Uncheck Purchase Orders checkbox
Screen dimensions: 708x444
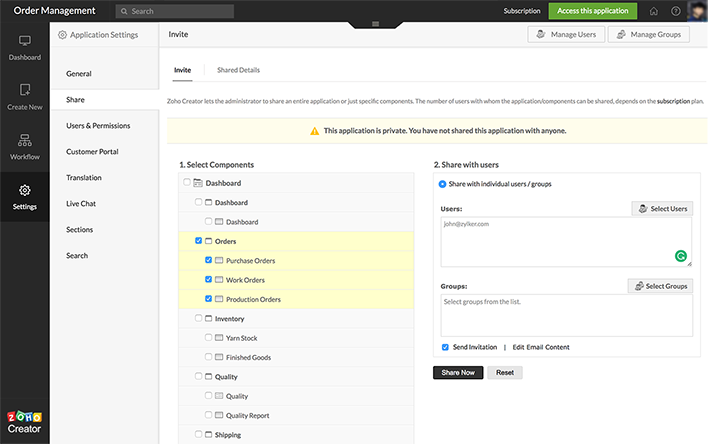[x=208, y=260]
